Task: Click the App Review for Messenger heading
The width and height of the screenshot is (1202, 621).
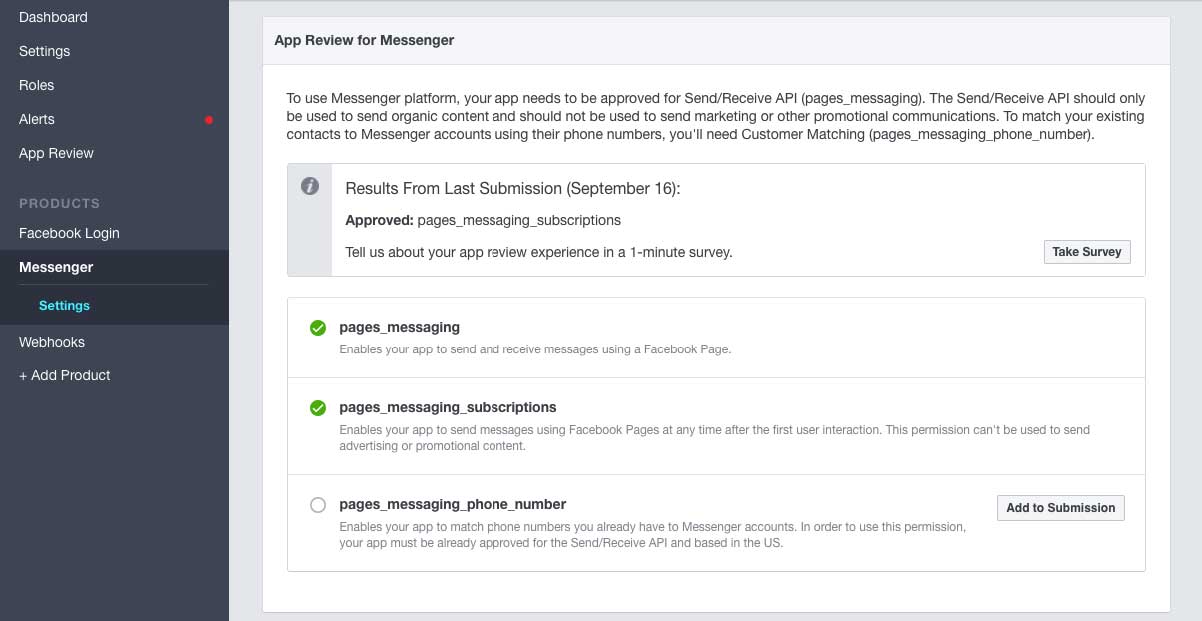Action: (x=364, y=41)
